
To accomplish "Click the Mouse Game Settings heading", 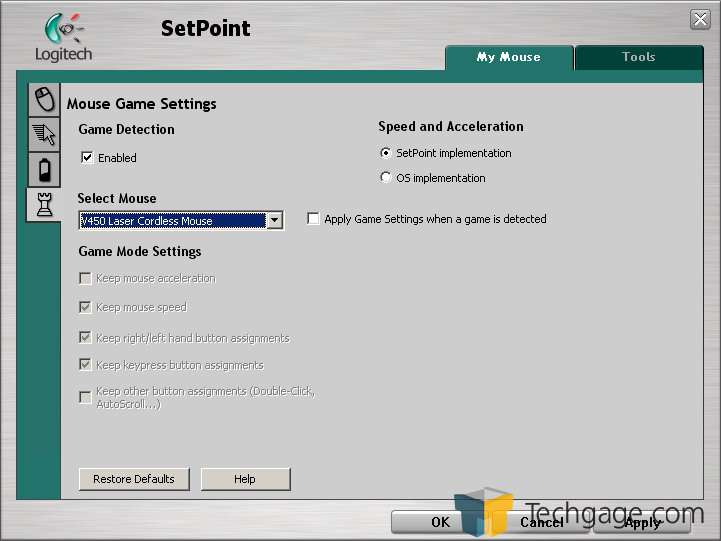I will coord(142,104).
